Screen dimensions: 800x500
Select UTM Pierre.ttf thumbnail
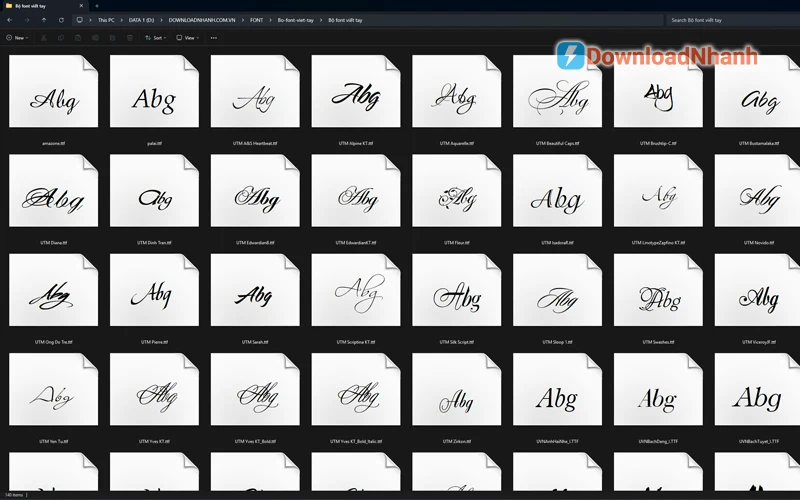[x=154, y=290]
